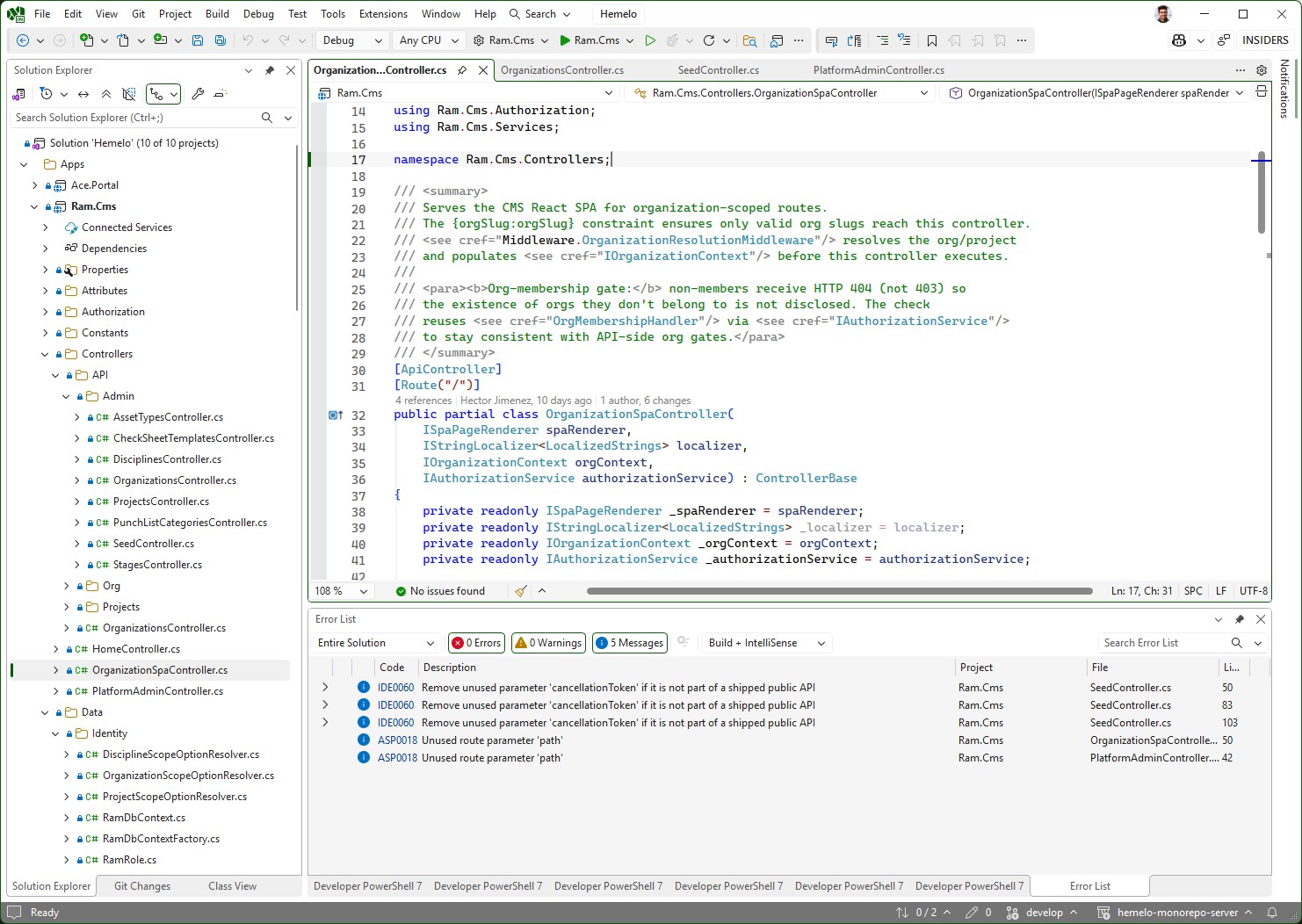The width and height of the screenshot is (1302, 924).
Task: Click the Restart/refresh browser icon
Action: pyautogui.click(x=709, y=40)
